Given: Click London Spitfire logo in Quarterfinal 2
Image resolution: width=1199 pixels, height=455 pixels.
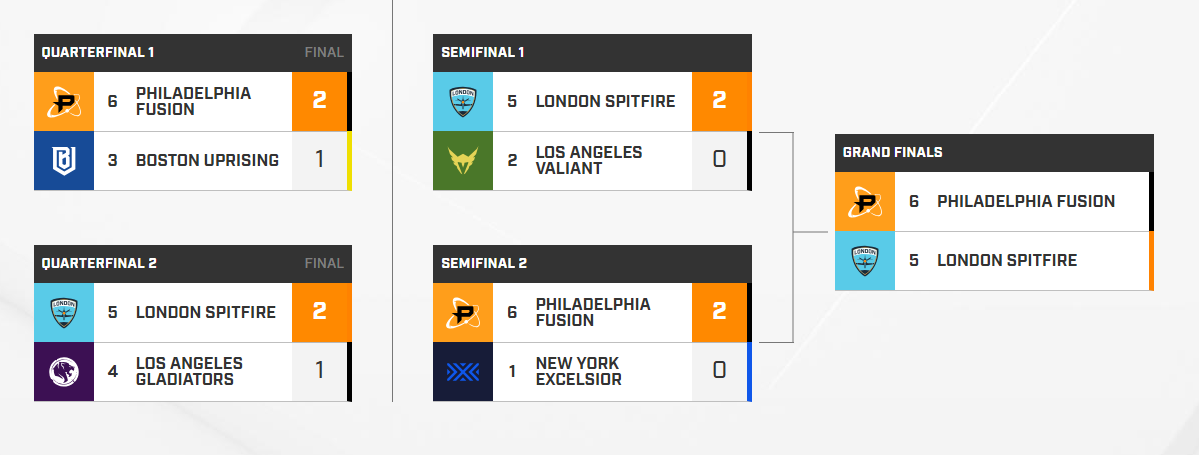Looking at the screenshot, I should pyautogui.click(x=63, y=313).
